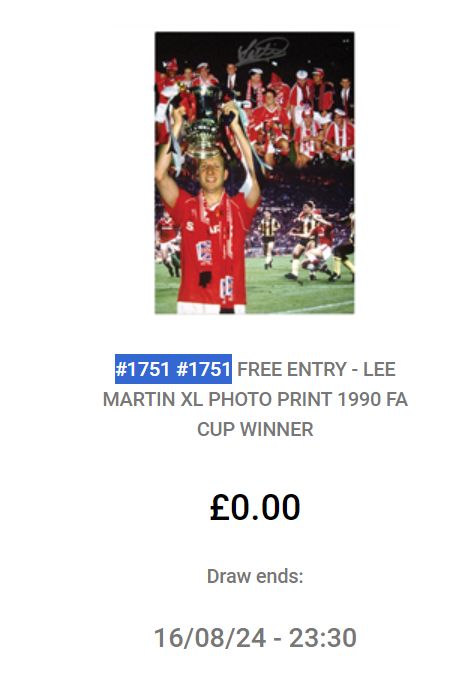Click the silver autograph on the photo
458x680 pixels.
coord(263,50)
